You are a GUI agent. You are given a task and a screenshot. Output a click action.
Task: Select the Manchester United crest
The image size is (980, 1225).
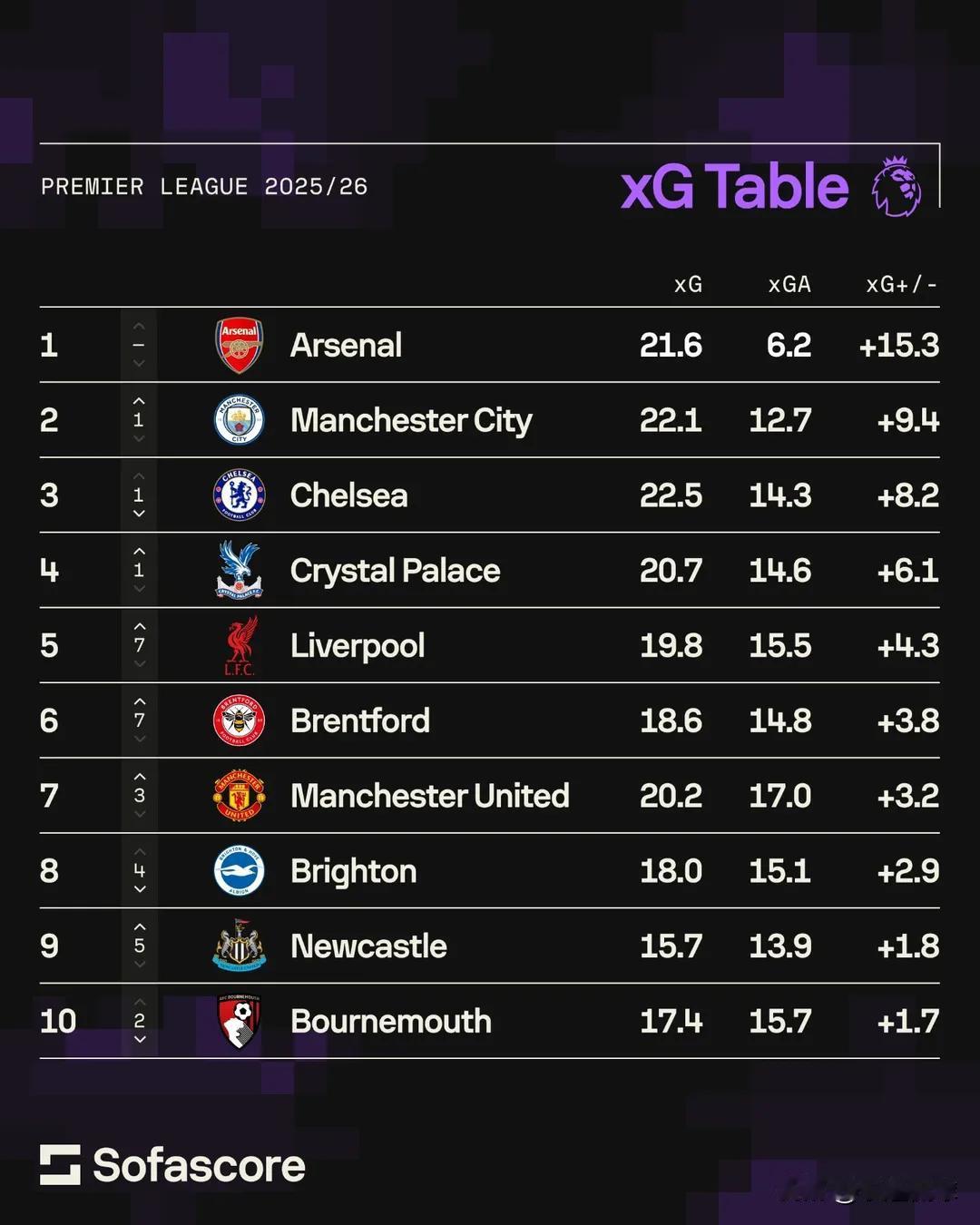(x=239, y=796)
